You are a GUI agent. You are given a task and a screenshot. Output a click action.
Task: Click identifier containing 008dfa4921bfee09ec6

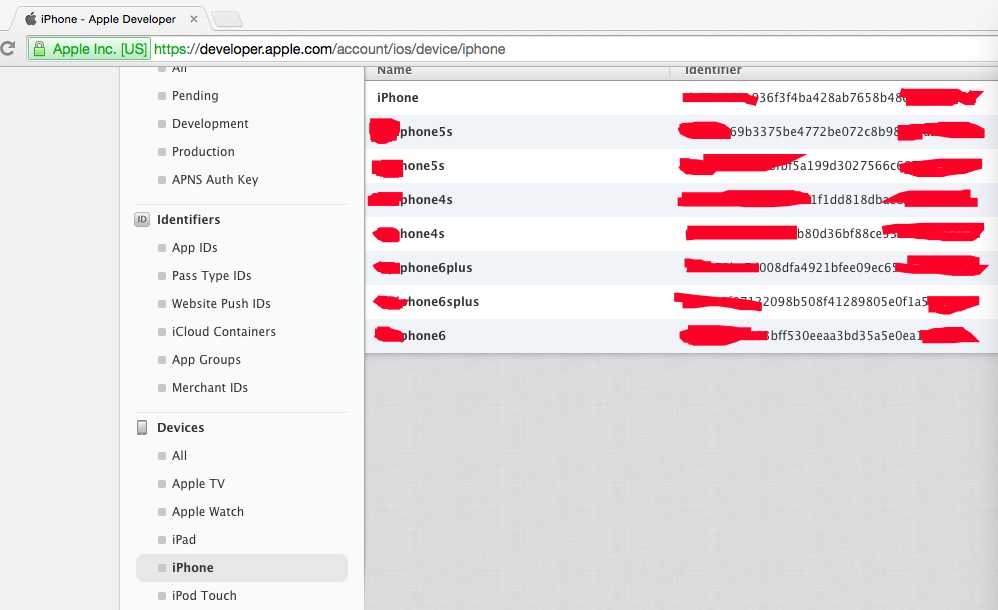point(827,267)
